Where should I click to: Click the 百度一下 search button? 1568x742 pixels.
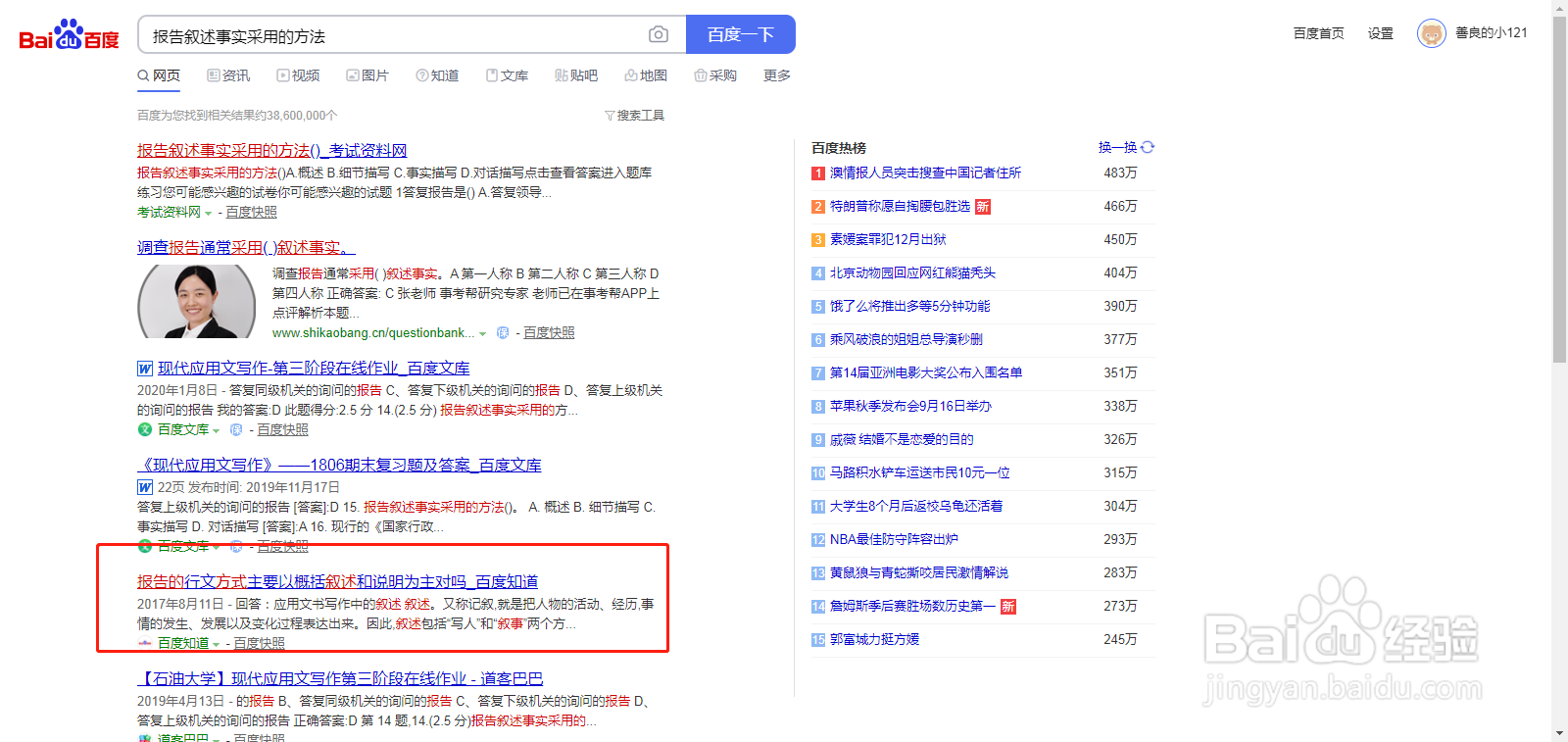coord(740,34)
